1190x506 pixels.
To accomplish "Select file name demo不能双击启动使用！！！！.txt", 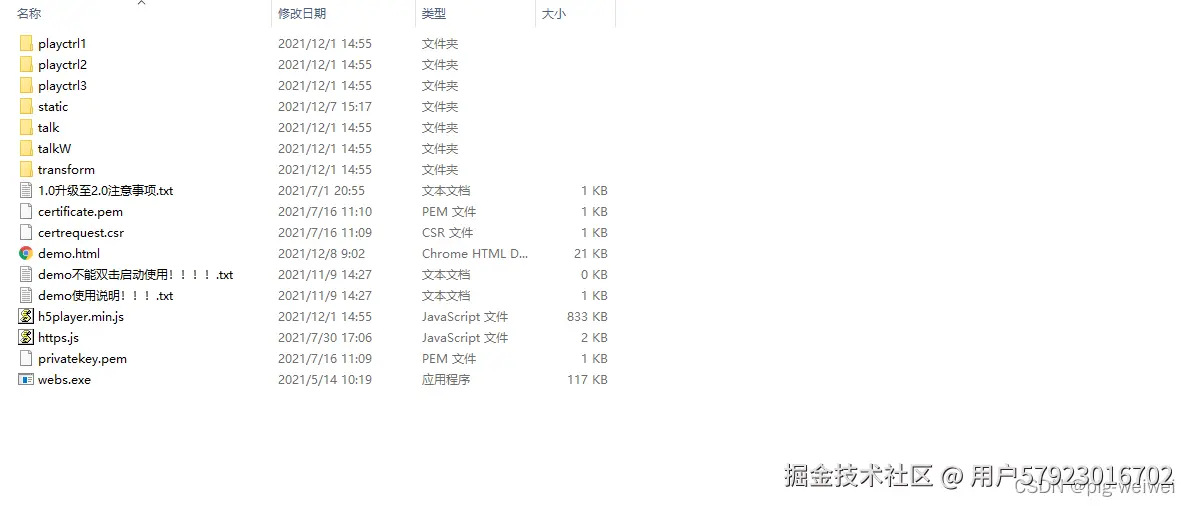I will 135,275.
